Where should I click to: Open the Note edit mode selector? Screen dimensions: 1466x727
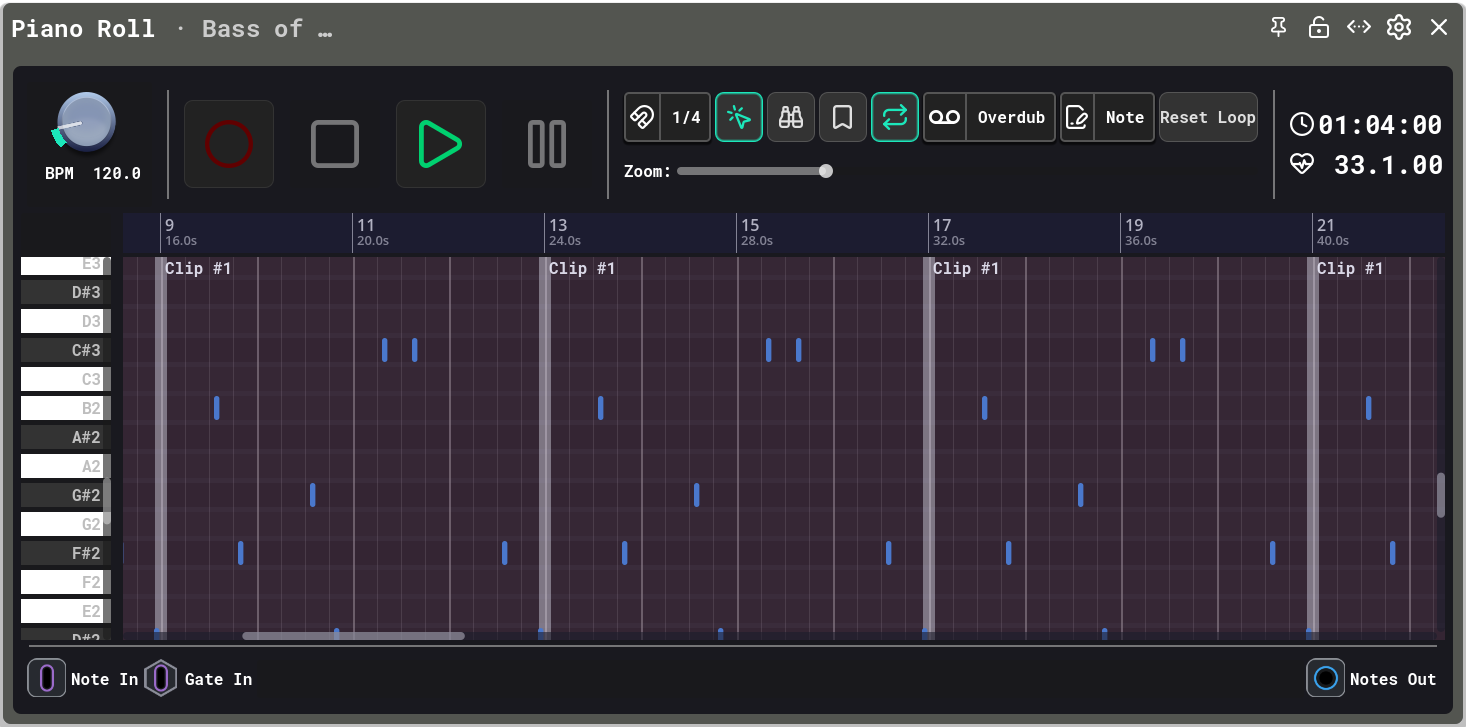(x=1125, y=117)
